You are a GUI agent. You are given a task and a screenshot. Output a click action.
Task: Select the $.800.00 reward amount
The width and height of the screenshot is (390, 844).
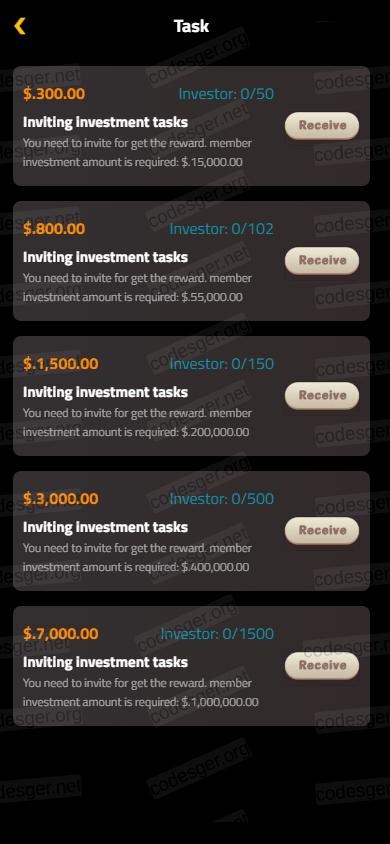pos(54,229)
